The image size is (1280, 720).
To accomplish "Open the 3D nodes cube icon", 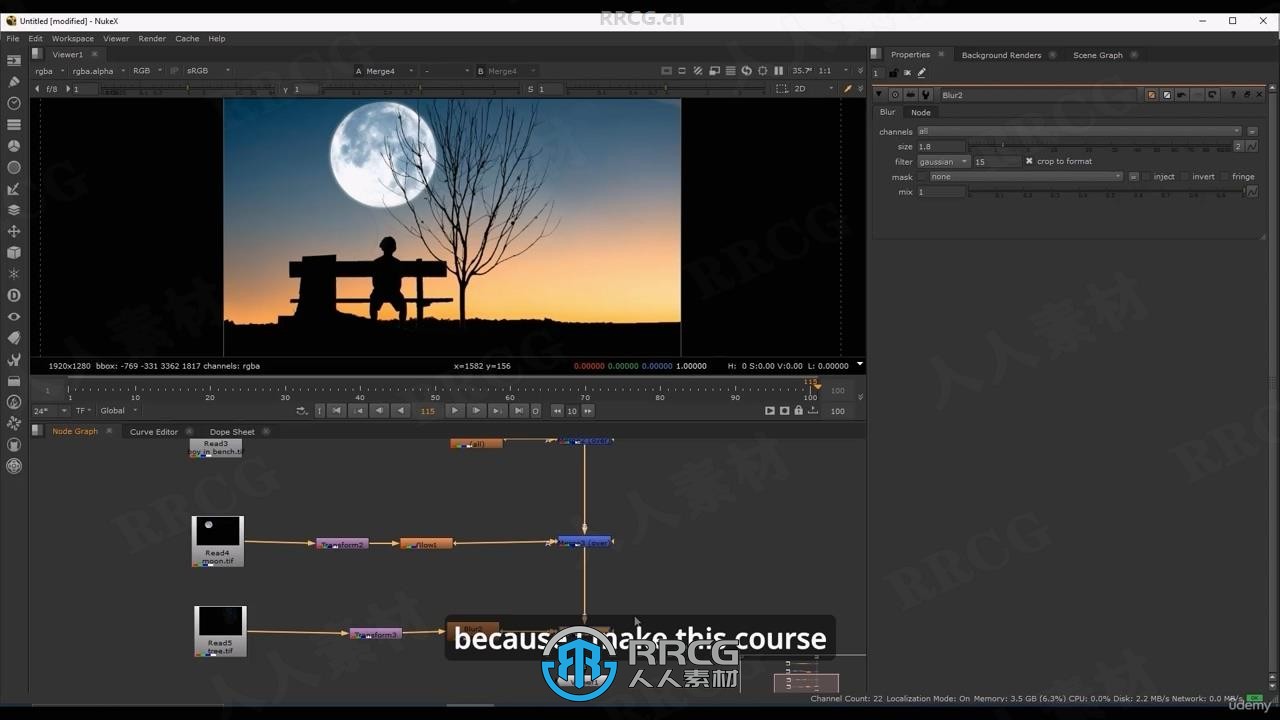I will pyautogui.click(x=14, y=253).
